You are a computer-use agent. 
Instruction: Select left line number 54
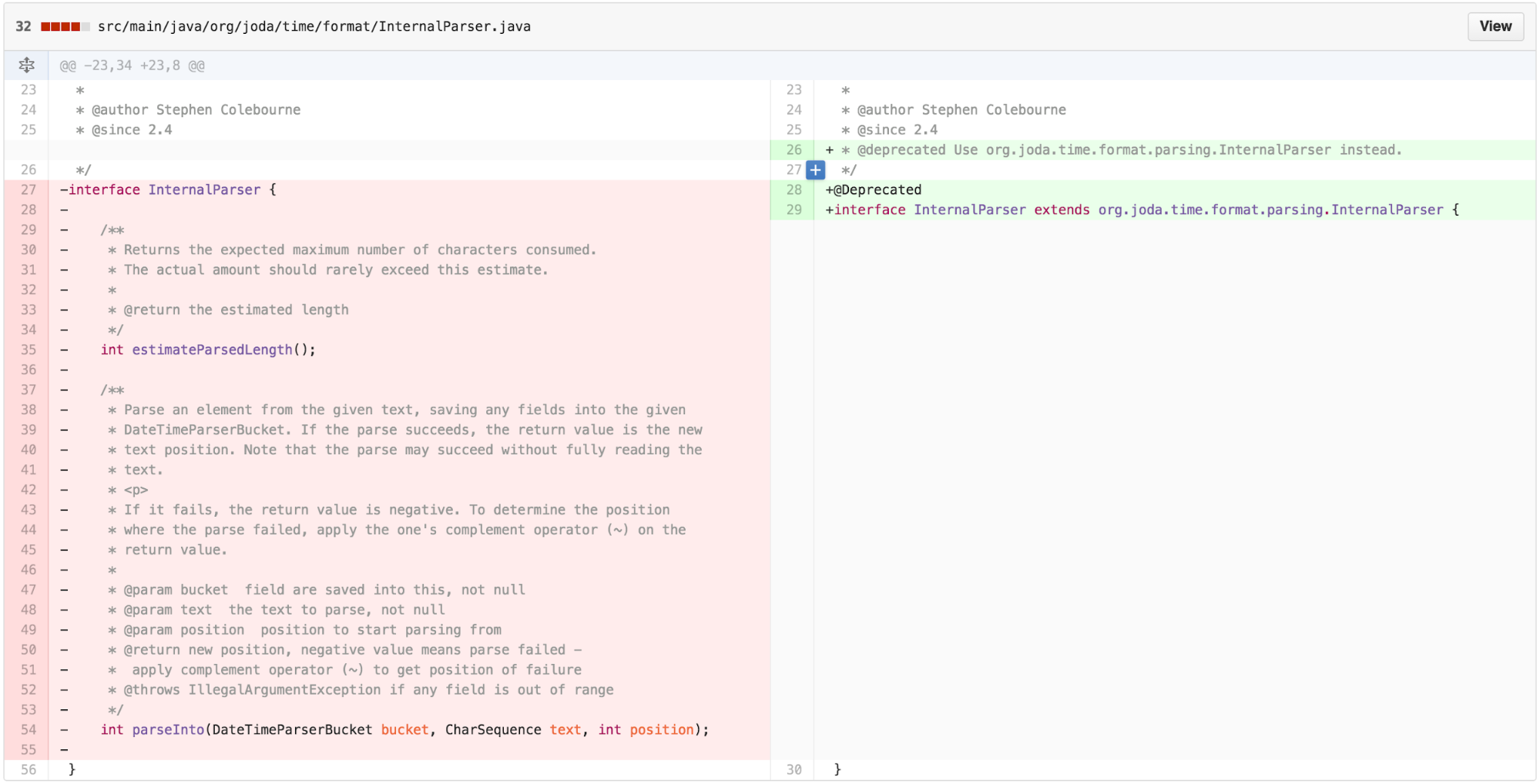pyautogui.click(x=27, y=730)
